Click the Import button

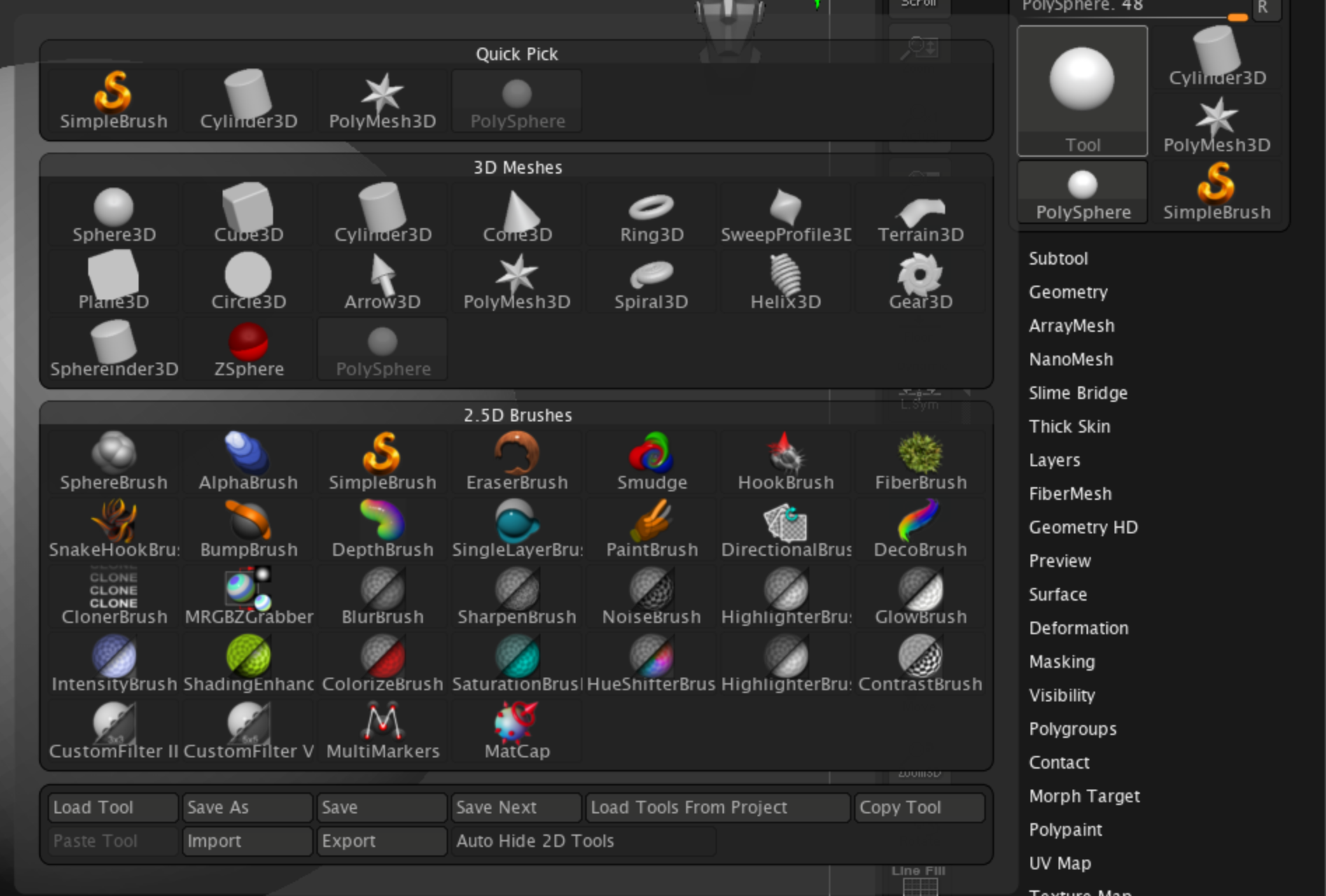(x=248, y=841)
